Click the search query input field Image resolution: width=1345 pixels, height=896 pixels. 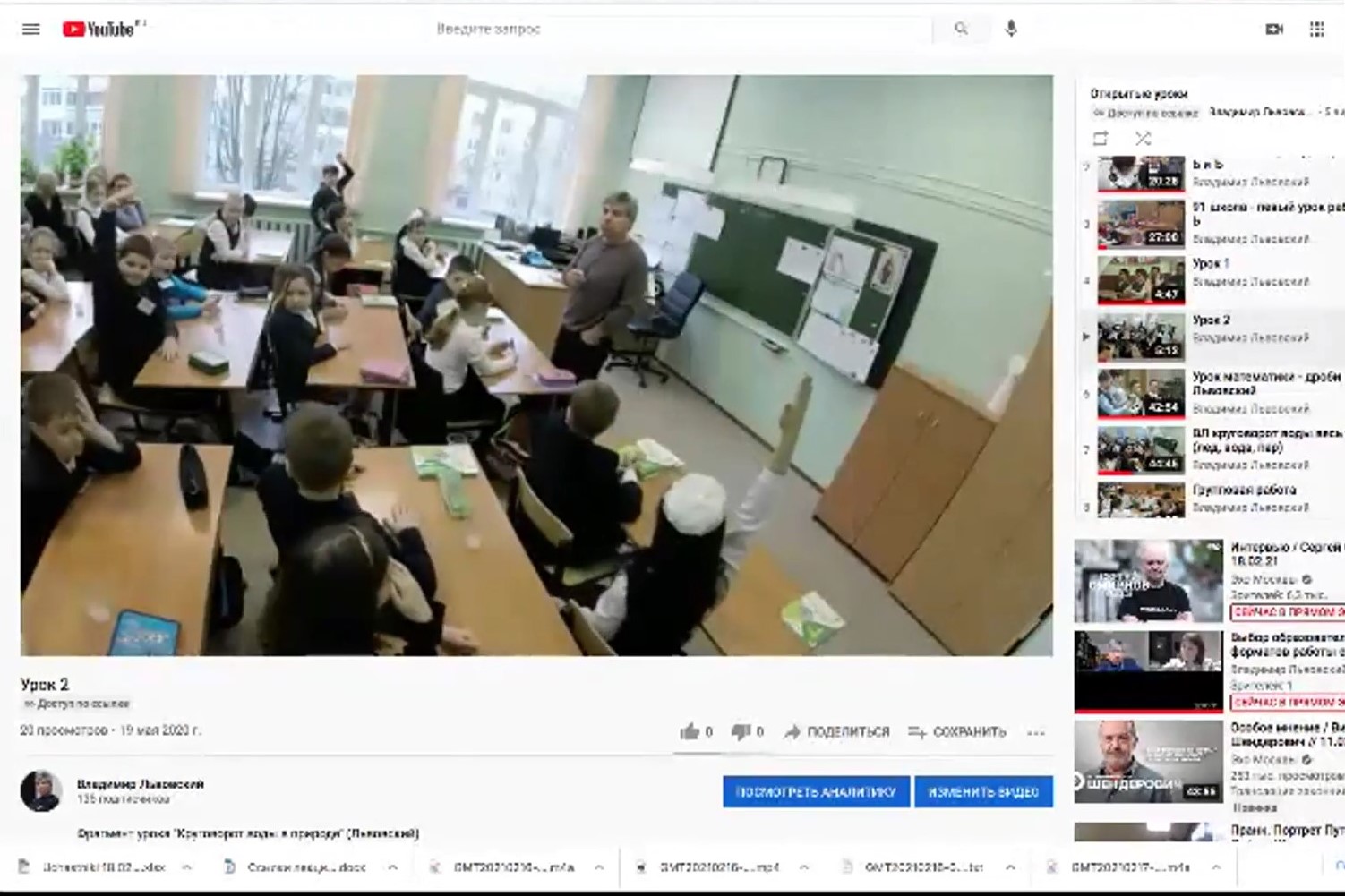tap(681, 29)
